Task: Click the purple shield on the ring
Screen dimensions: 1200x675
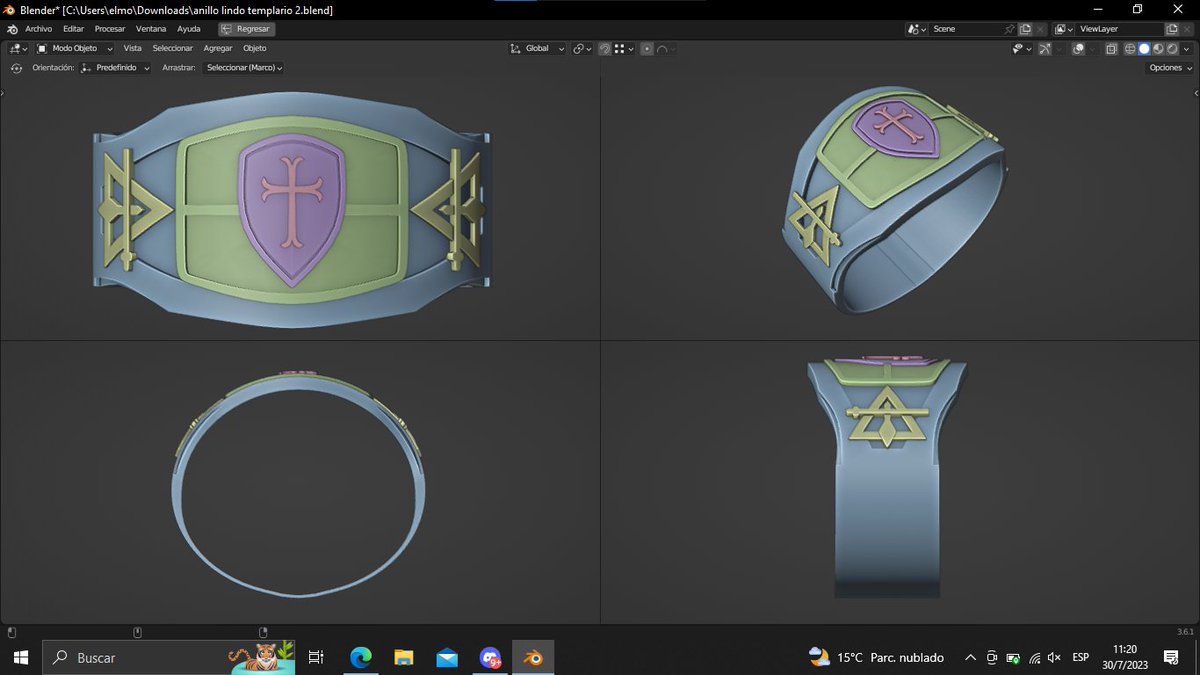Action: (291, 210)
